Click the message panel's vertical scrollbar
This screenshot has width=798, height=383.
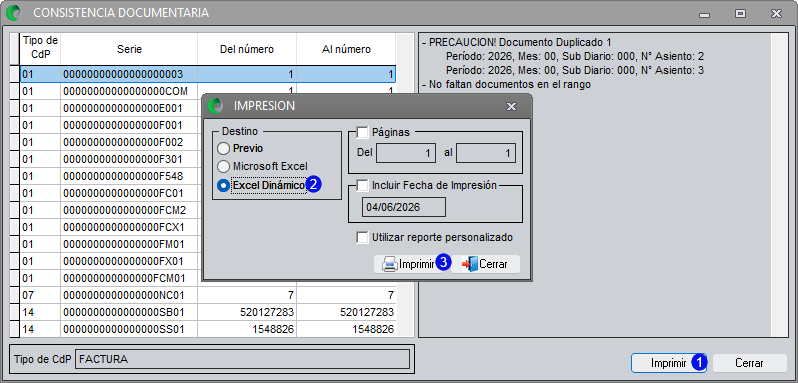coord(779,185)
